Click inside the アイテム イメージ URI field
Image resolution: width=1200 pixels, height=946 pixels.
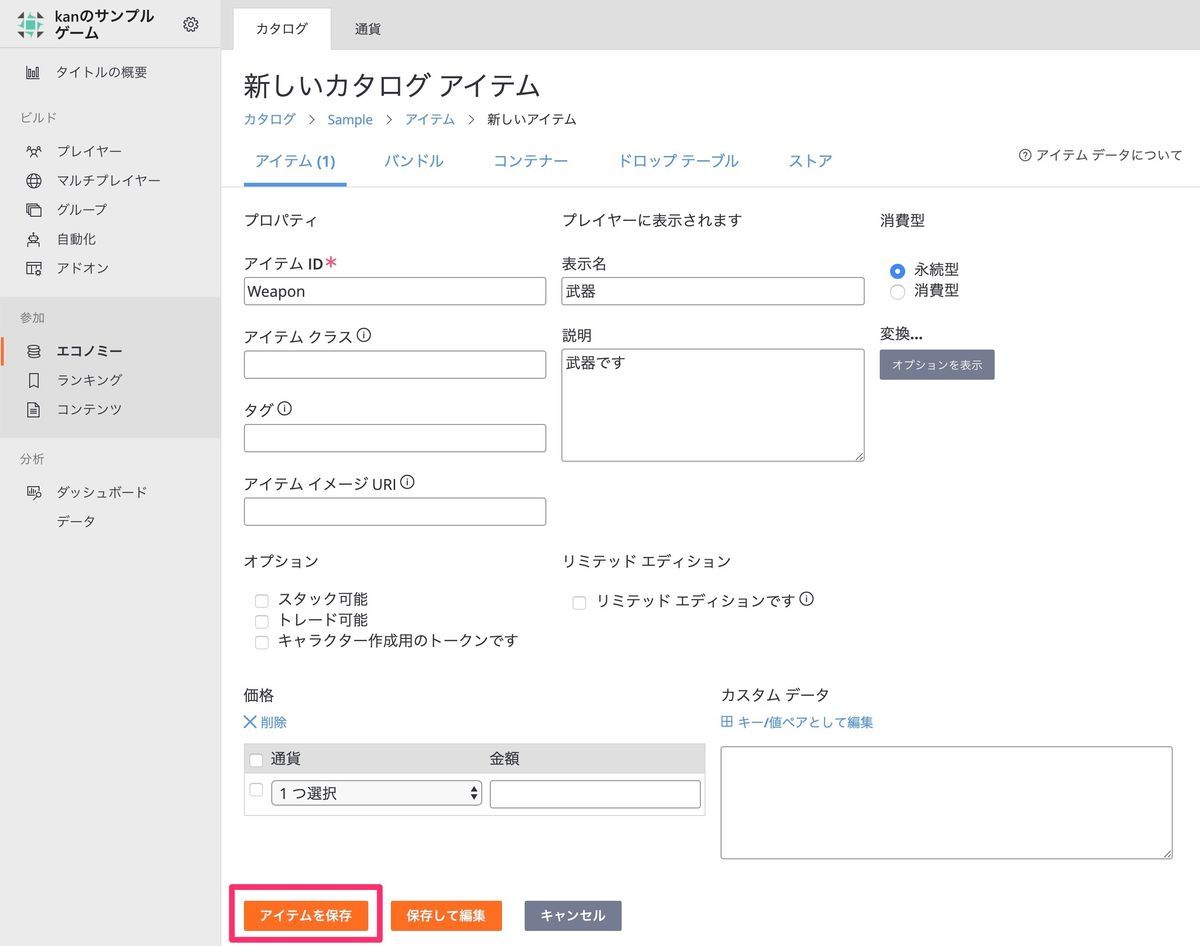[x=394, y=511]
